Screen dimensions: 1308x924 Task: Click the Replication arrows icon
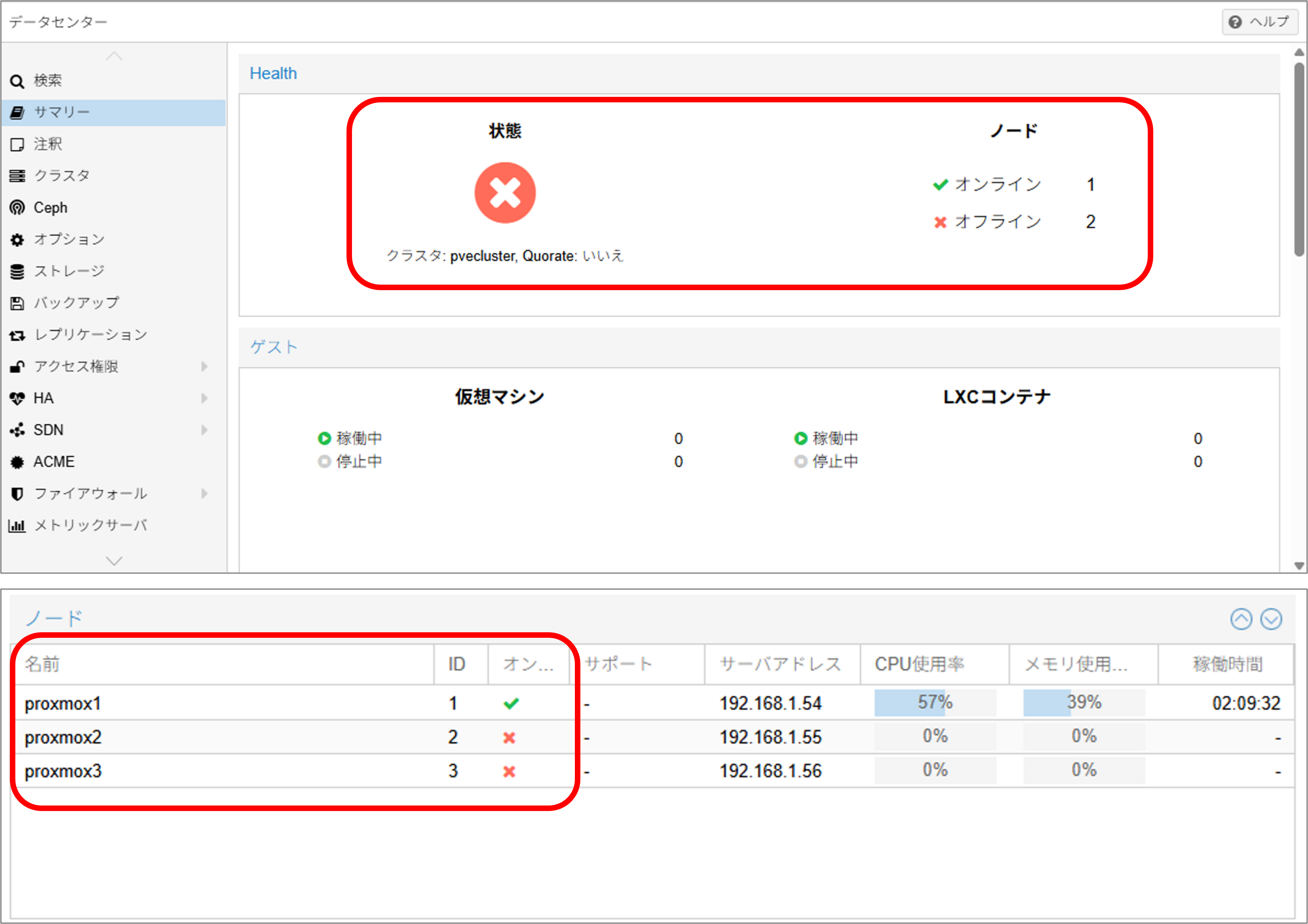click(17, 335)
